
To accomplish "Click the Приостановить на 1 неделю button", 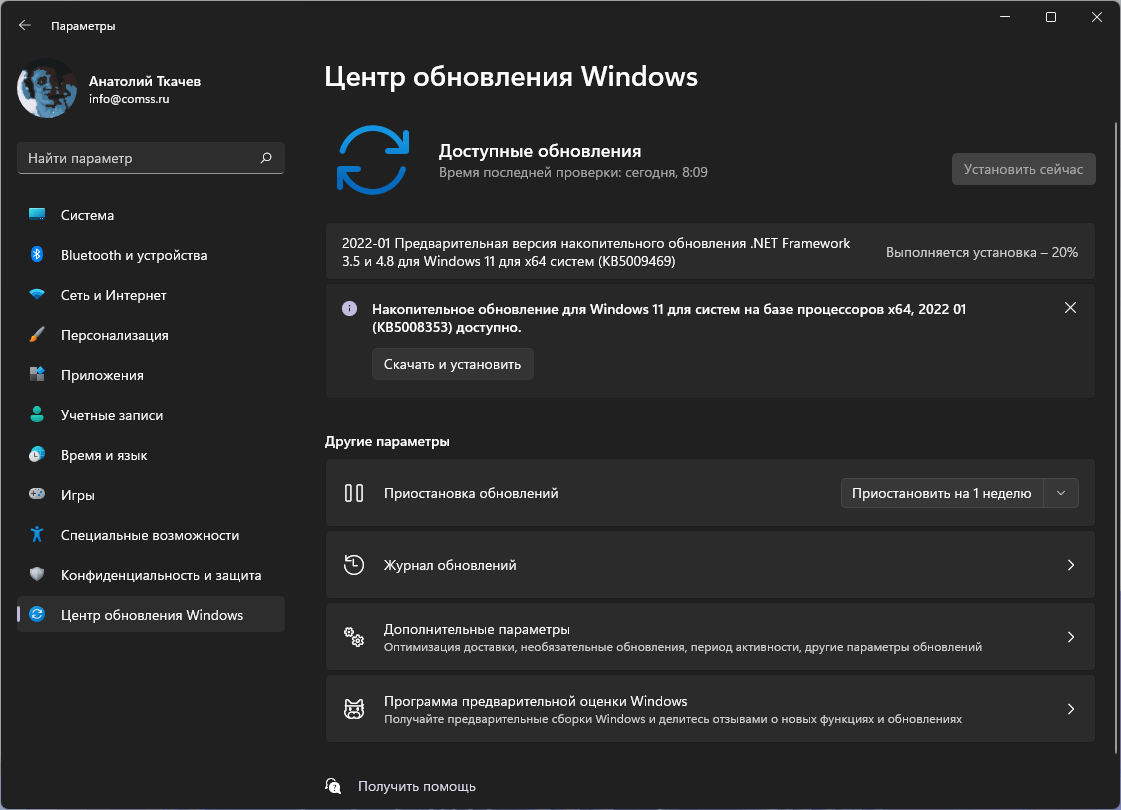I will click(x=941, y=493).
